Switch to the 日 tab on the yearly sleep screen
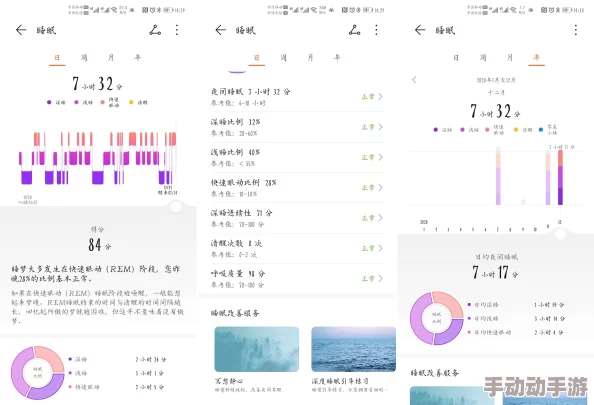 click(456, 58)
